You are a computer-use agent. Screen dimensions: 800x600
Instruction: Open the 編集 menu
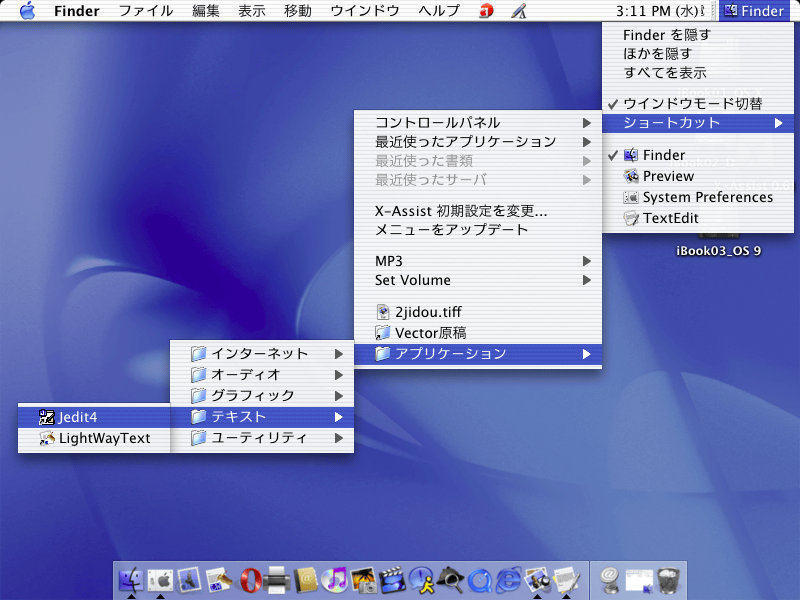(206, 11)
